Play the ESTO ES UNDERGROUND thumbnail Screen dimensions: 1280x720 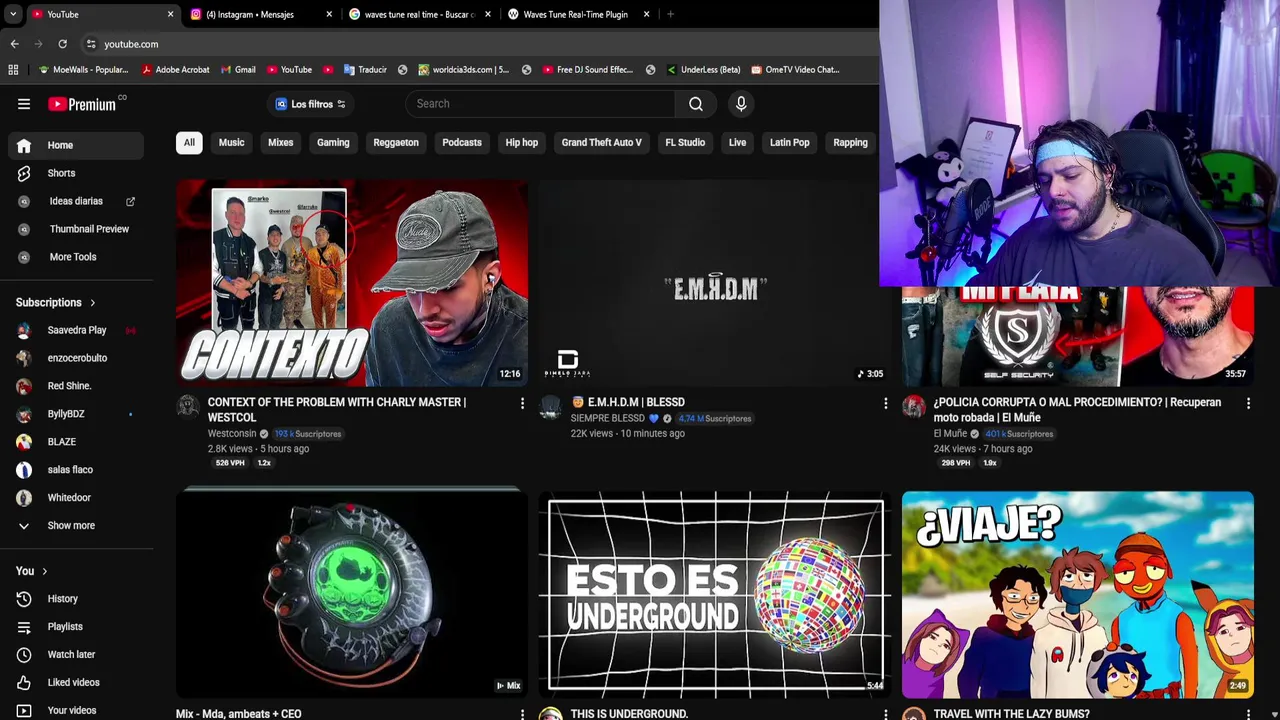(x=715, y=594)
